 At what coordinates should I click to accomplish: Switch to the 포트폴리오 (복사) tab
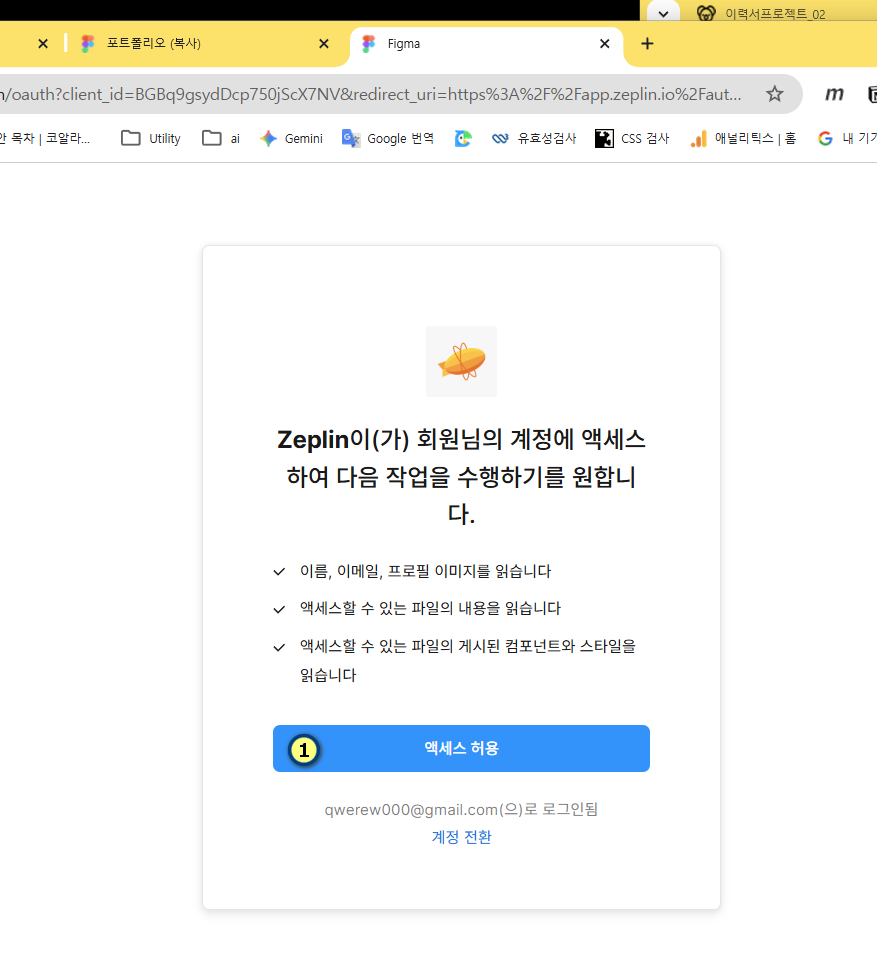pos(200,44)
